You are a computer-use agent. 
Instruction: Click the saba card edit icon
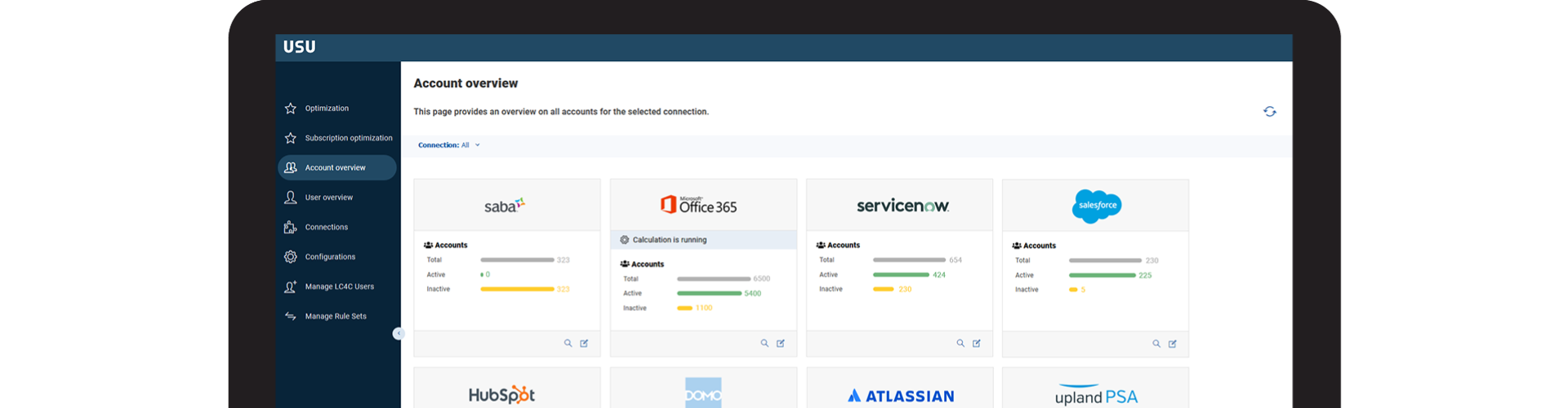[585, 344]
